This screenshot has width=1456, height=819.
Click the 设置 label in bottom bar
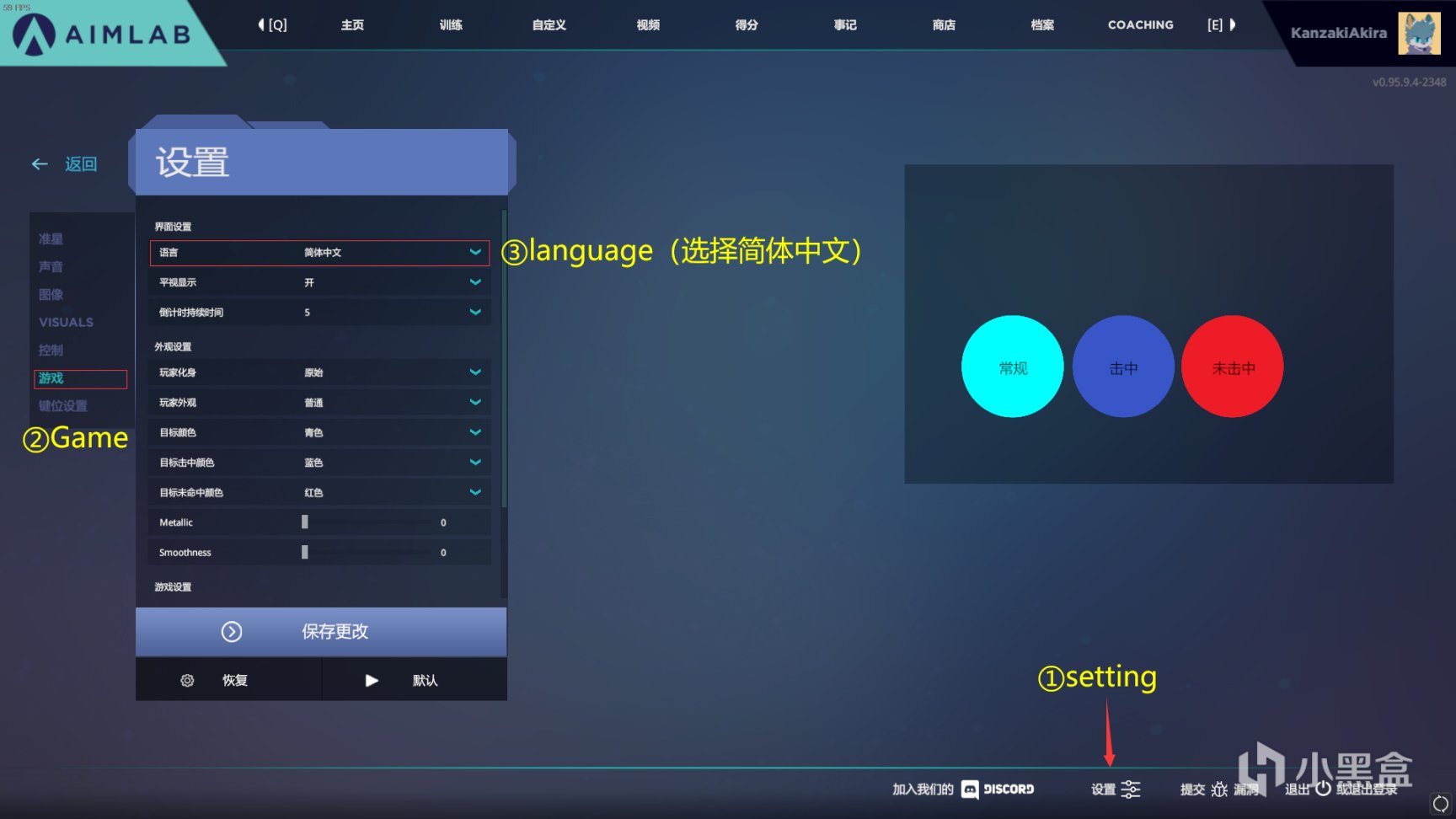[x=1103, y=790]
